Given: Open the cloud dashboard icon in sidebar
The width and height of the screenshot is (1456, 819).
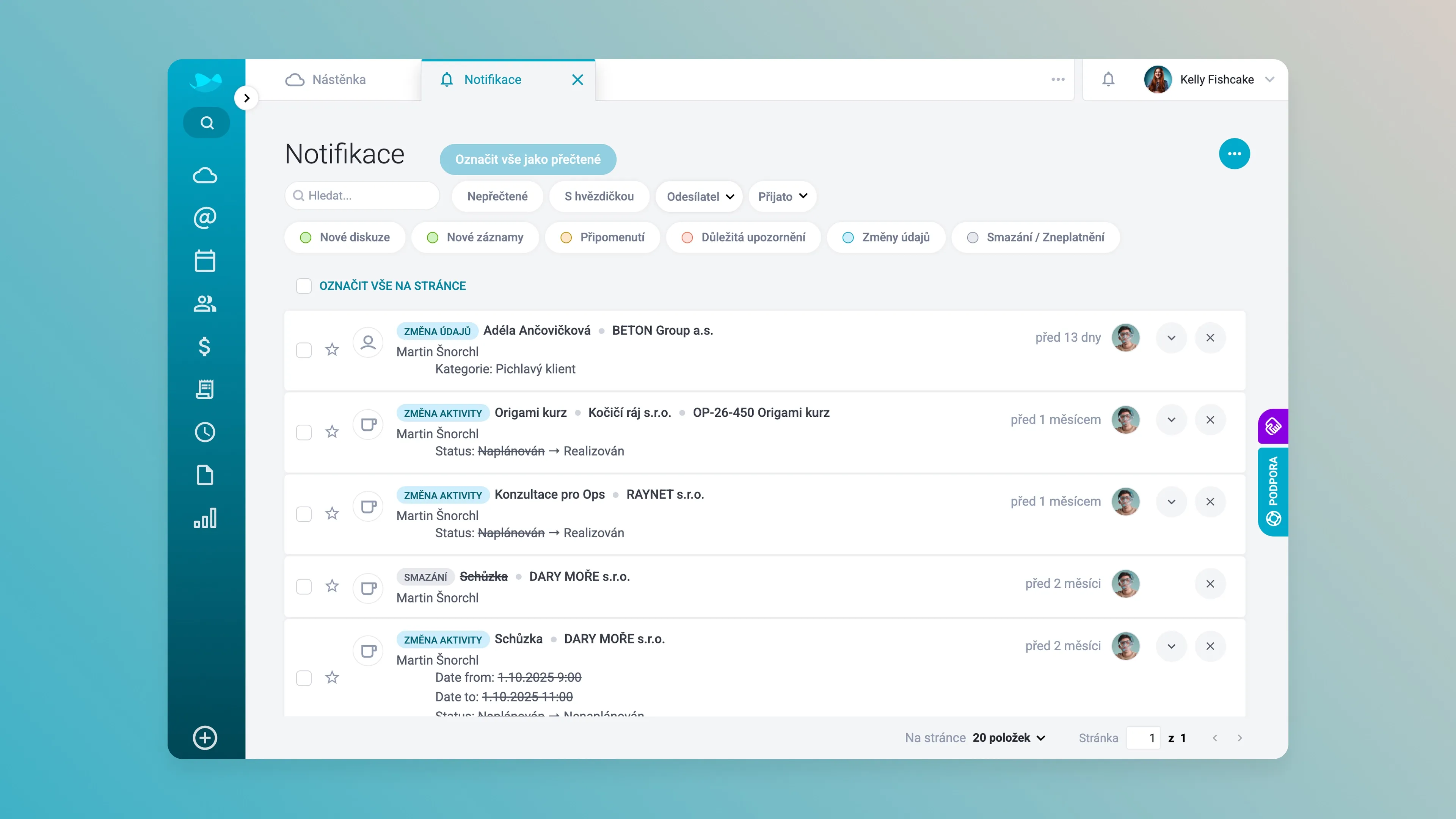Looking at the screenshot, I should (205, 176).
